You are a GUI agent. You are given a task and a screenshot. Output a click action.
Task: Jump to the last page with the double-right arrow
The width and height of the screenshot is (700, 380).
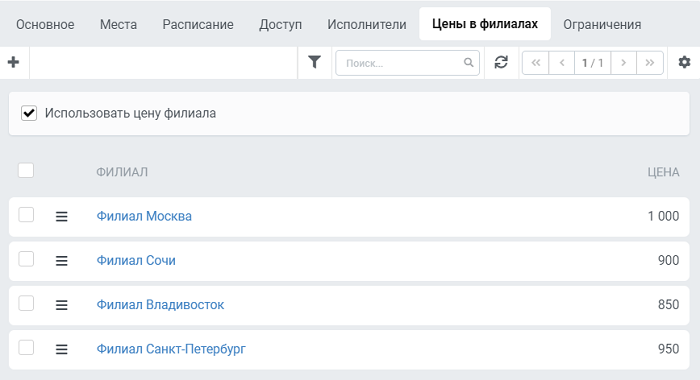(650, 63)
